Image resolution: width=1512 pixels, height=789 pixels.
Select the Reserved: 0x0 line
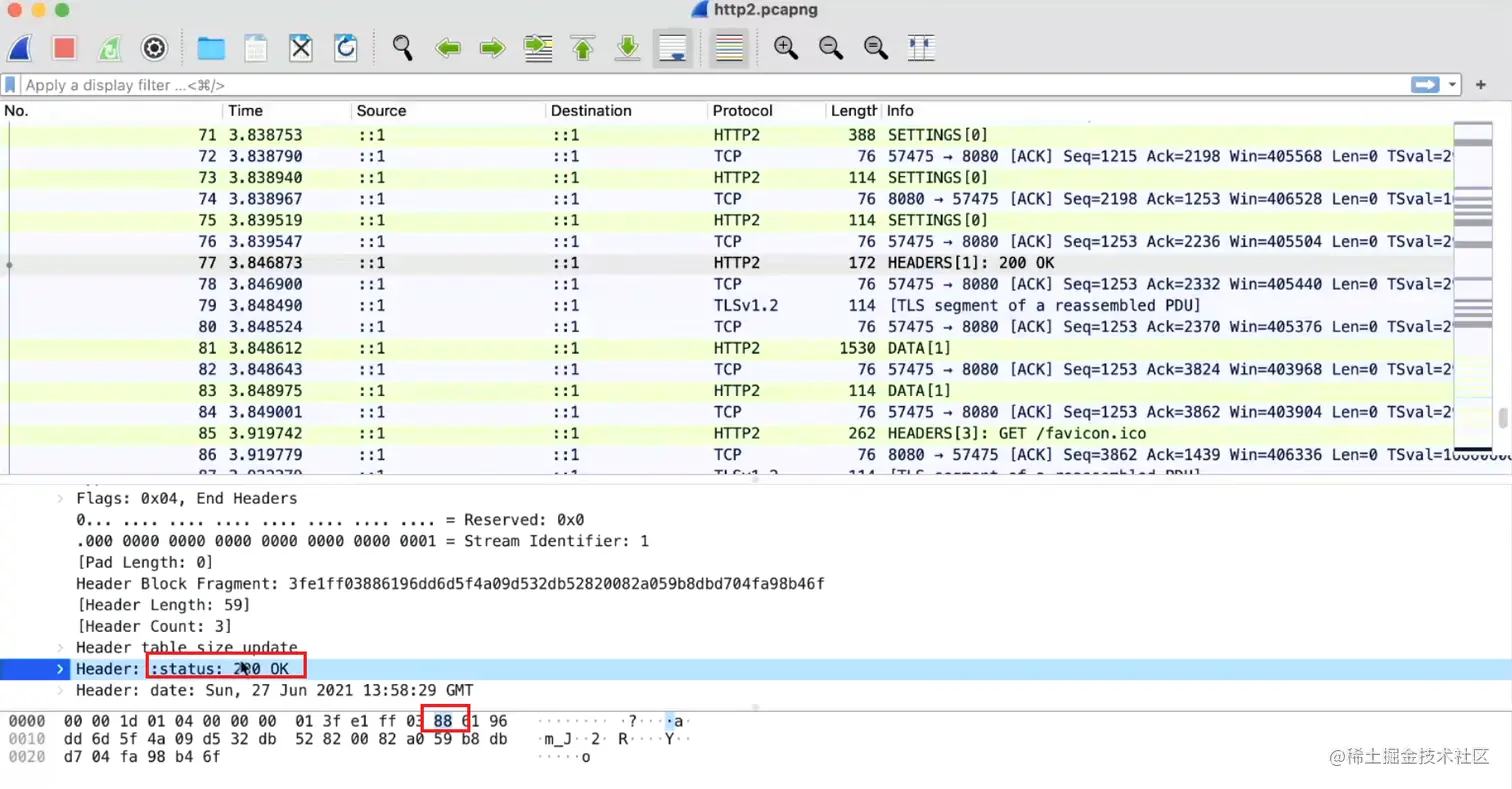tap(330, 520)
